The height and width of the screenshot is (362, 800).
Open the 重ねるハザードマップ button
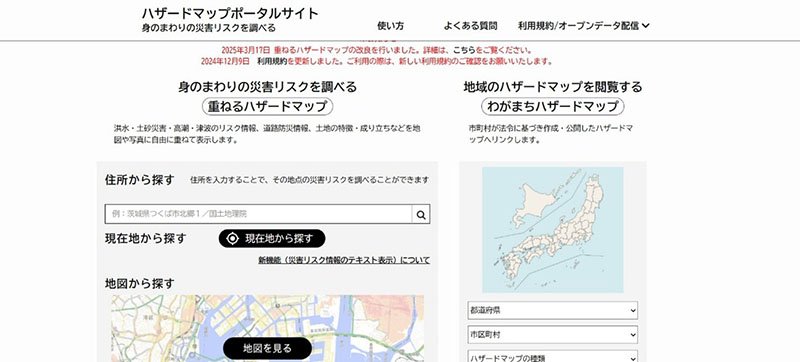(267, 107)
